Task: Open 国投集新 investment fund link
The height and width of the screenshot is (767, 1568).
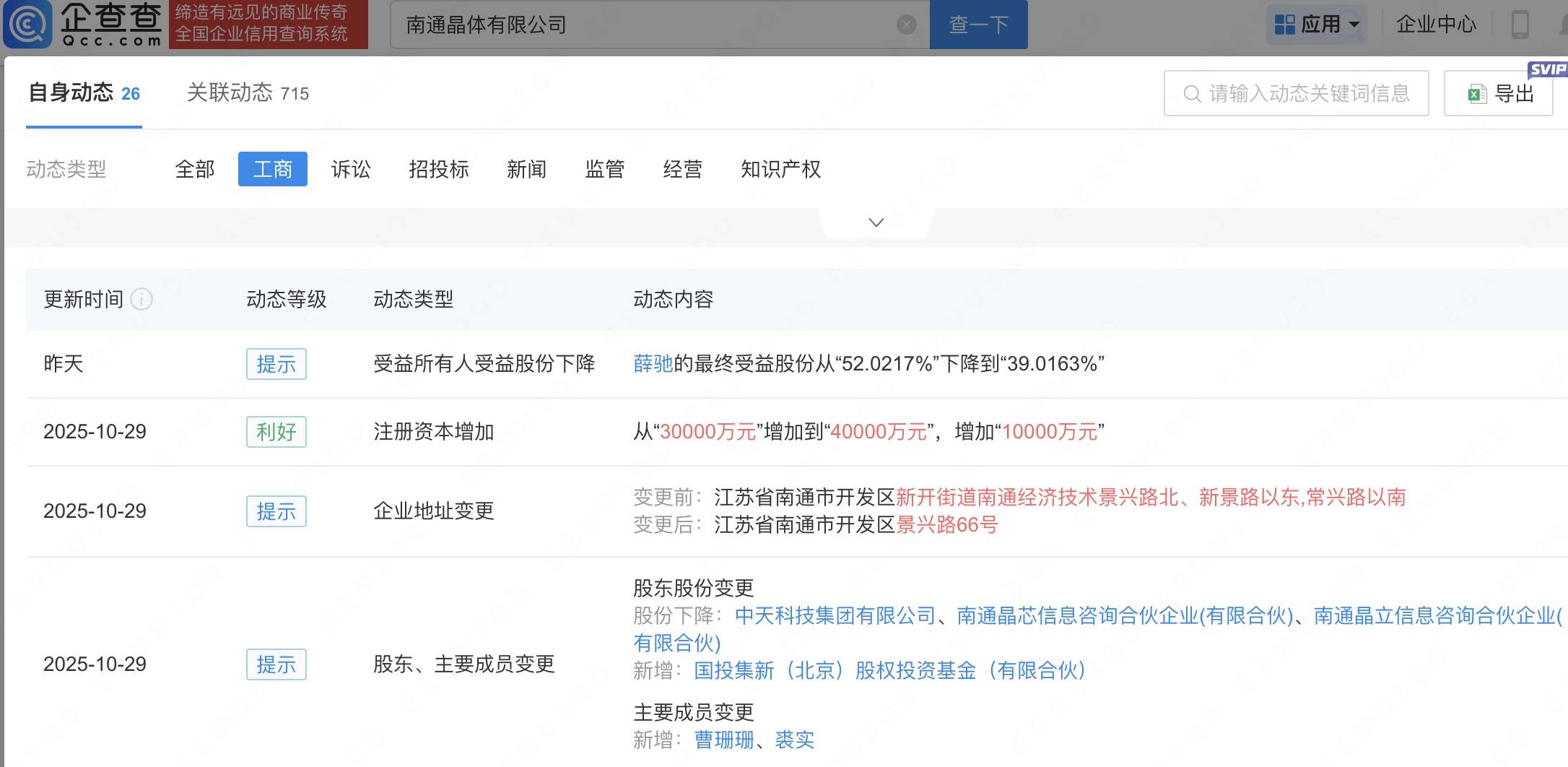Action: tap(889, 671)
